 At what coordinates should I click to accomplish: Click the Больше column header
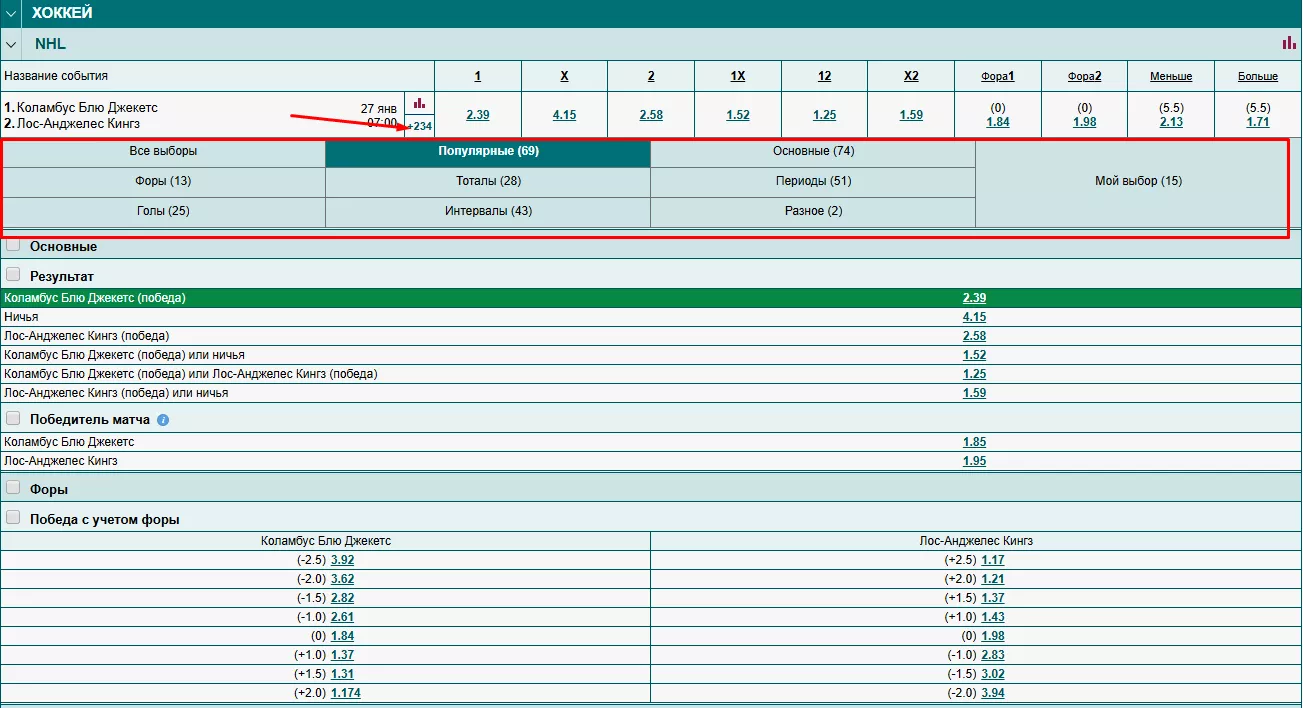1257,76
